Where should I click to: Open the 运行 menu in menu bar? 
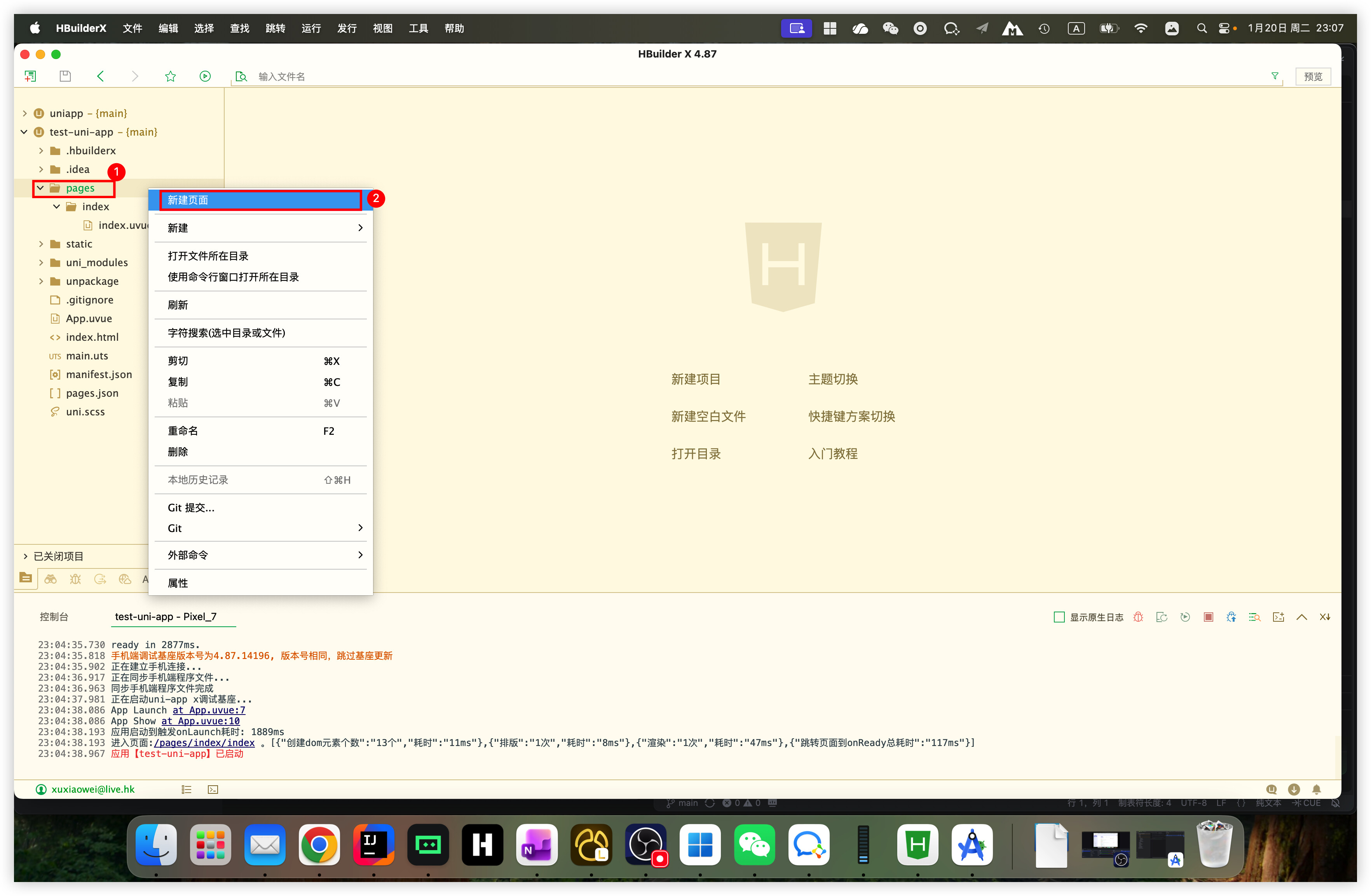pyautogui.click(x=311, y=28)
